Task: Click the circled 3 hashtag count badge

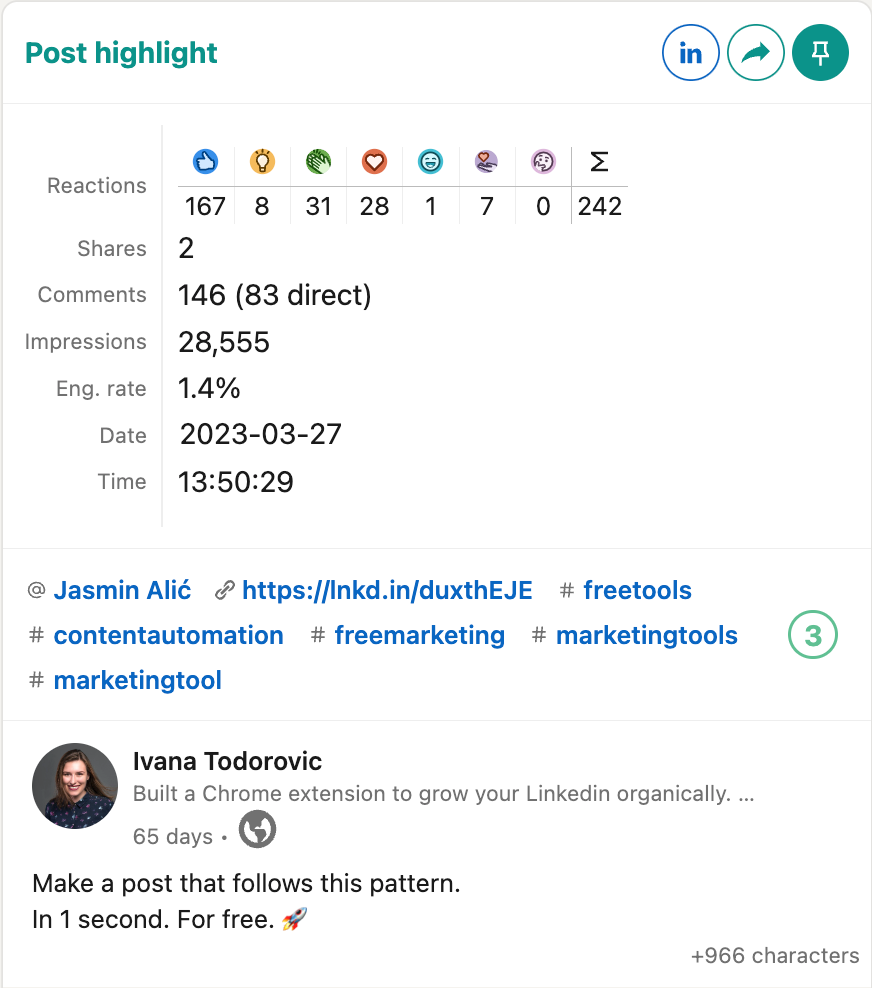Action: click(812, 634)
